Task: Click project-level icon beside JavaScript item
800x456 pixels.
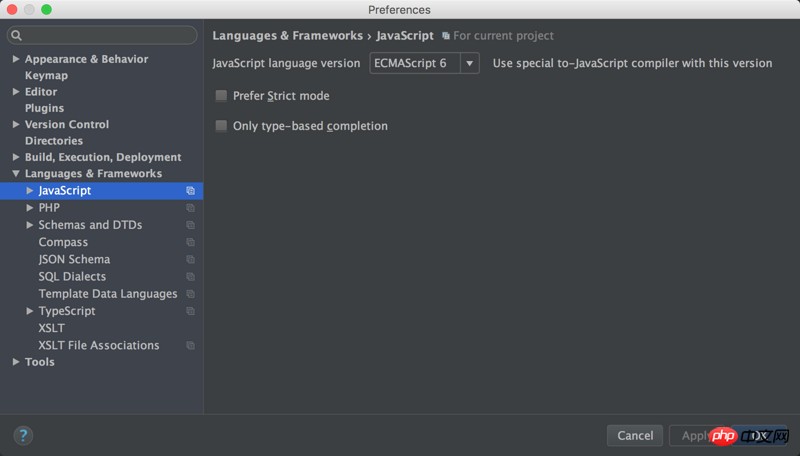Action: click(x=190, y=191)
